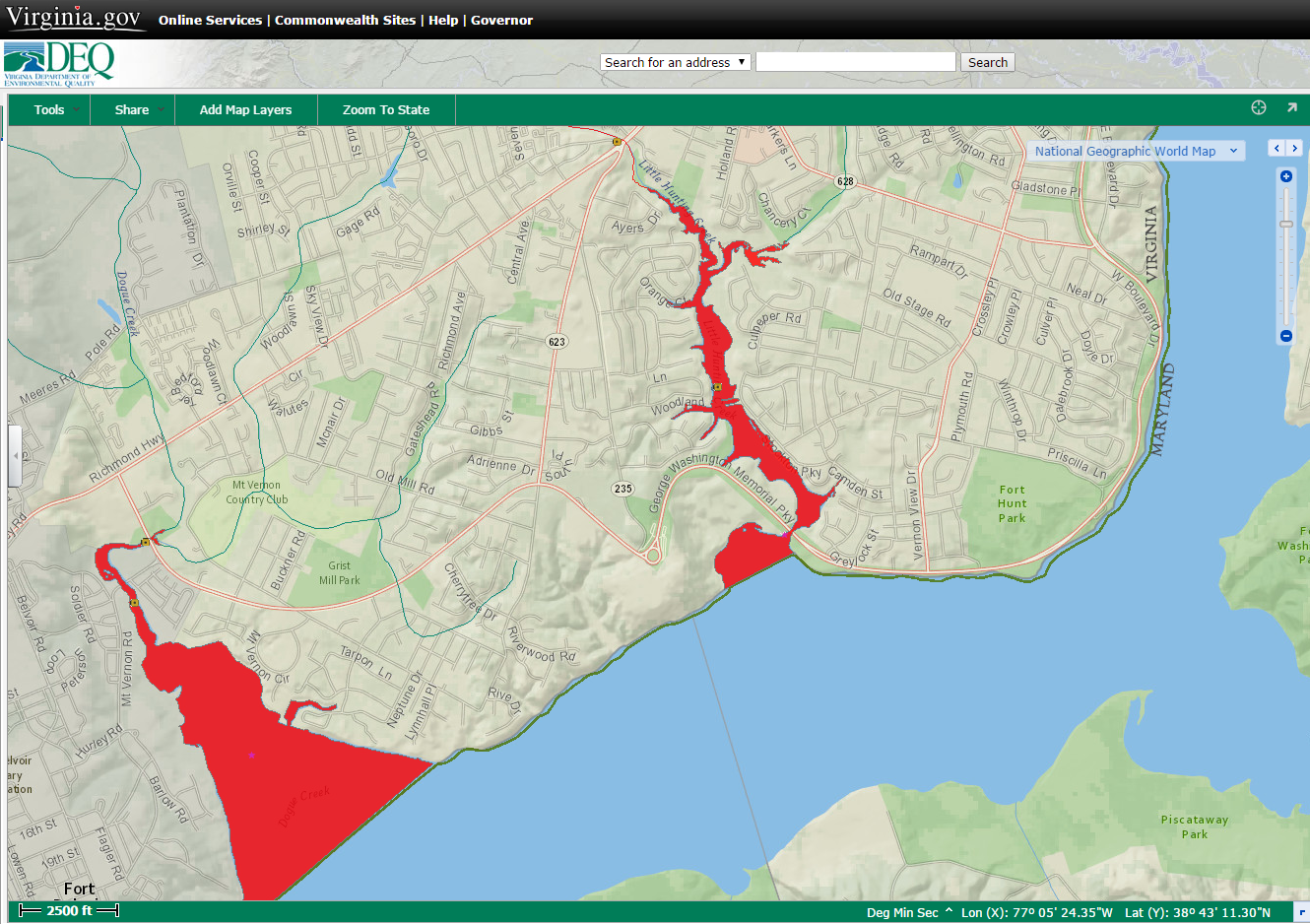Open the National Geographic World Map basemap dropdown
The image size is (1310, 924).
(1136, 151)
